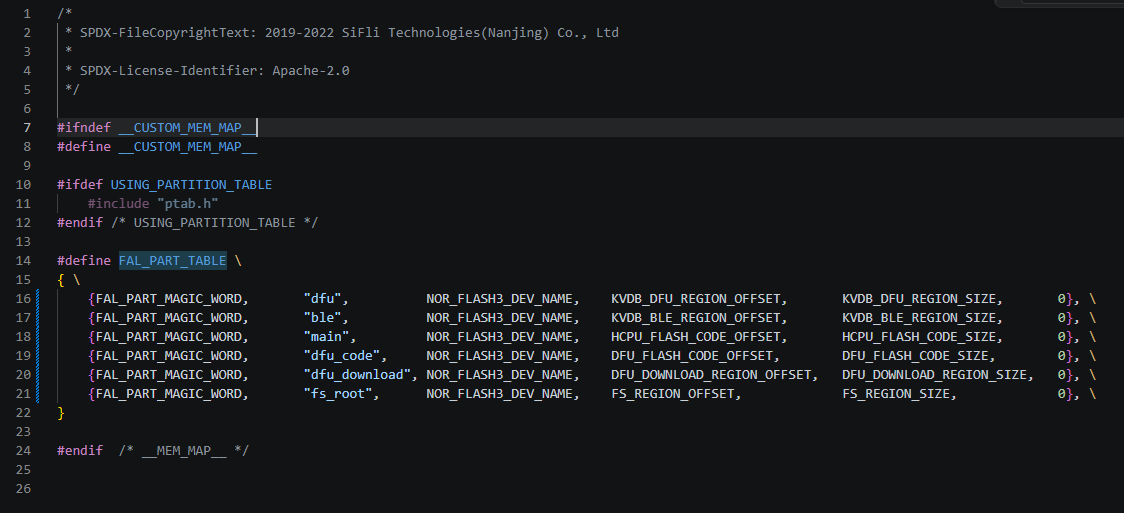The width and height of the screenshot is (1124, 513).
Task: Click the "dfu_download" string literal
Action: point(359,375)
